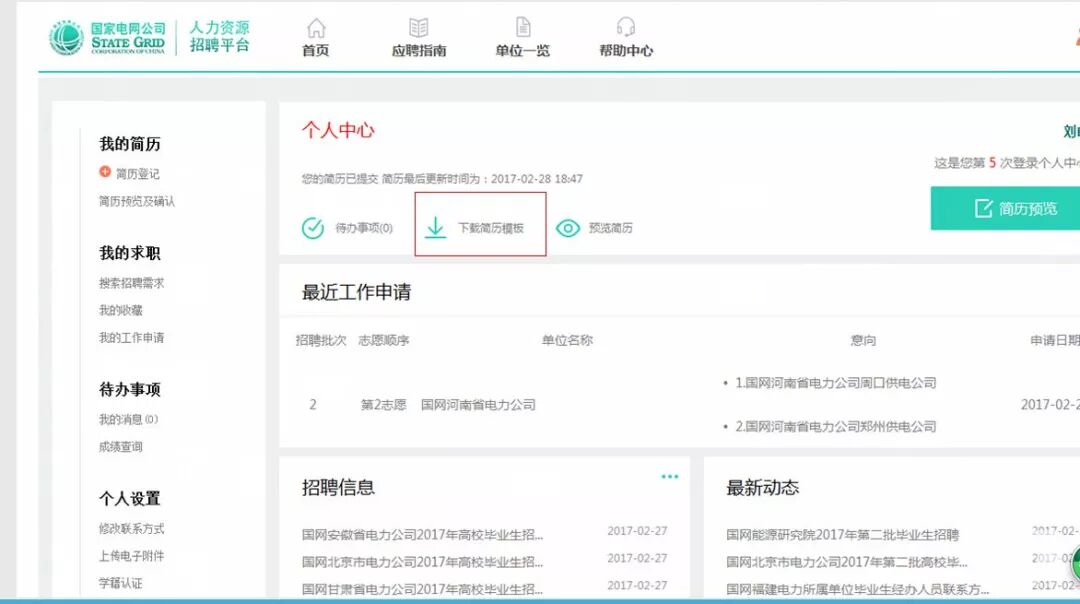This screenshot has width=1080, height=604.
Task: Click the eye icon for 预览简历
Action: click(x=568, y=228)
